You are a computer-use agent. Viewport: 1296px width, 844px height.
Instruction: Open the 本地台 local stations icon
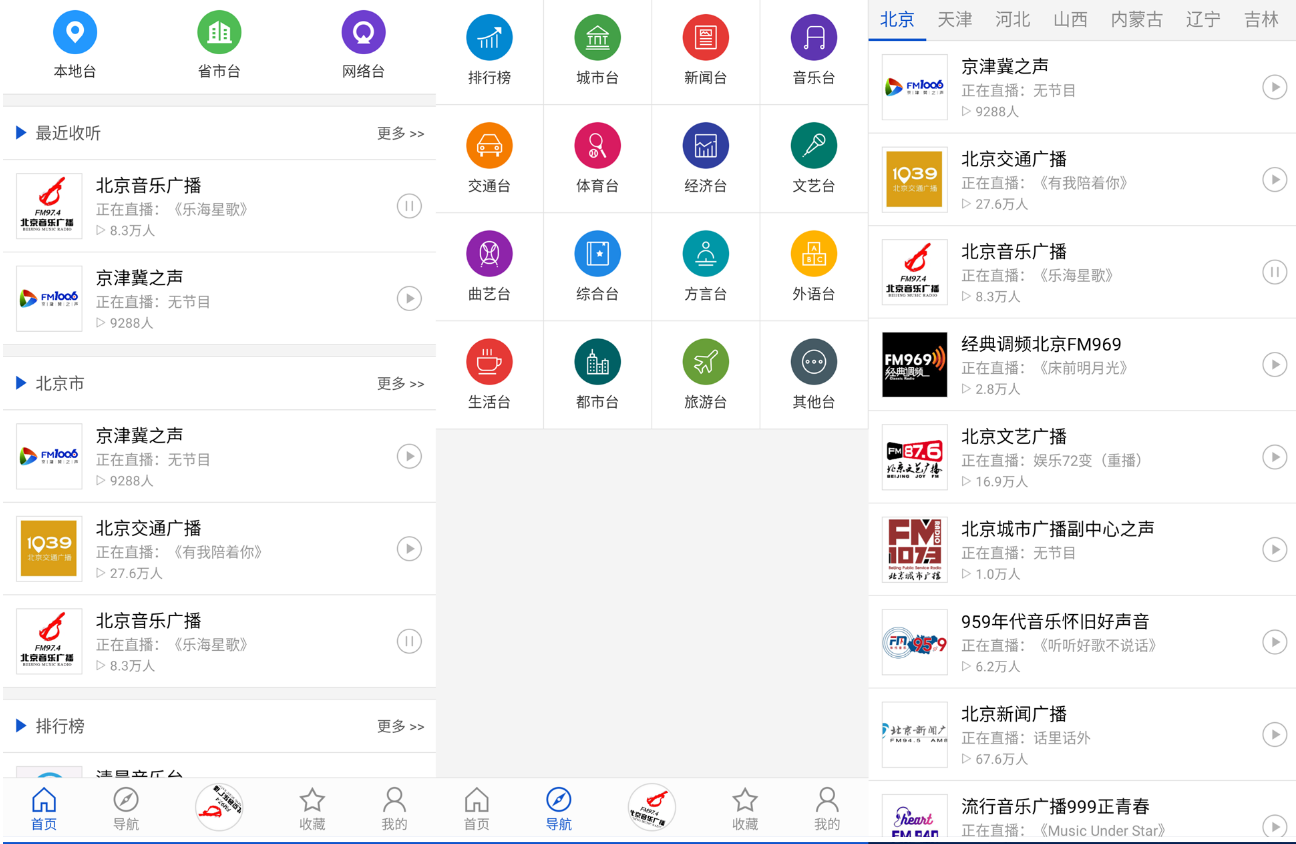tap(75, 32)
